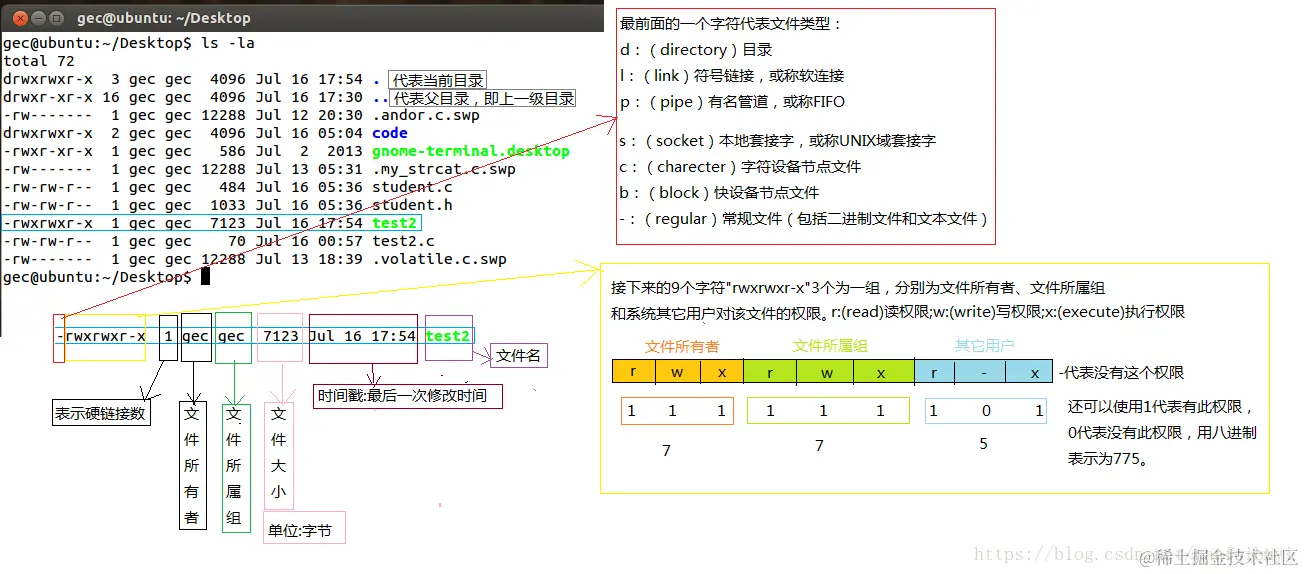The width and height of the screenshot is (1305, 574).
Task: Select the '.my_strcat.c.swp' file name
Action: [444, 169]
